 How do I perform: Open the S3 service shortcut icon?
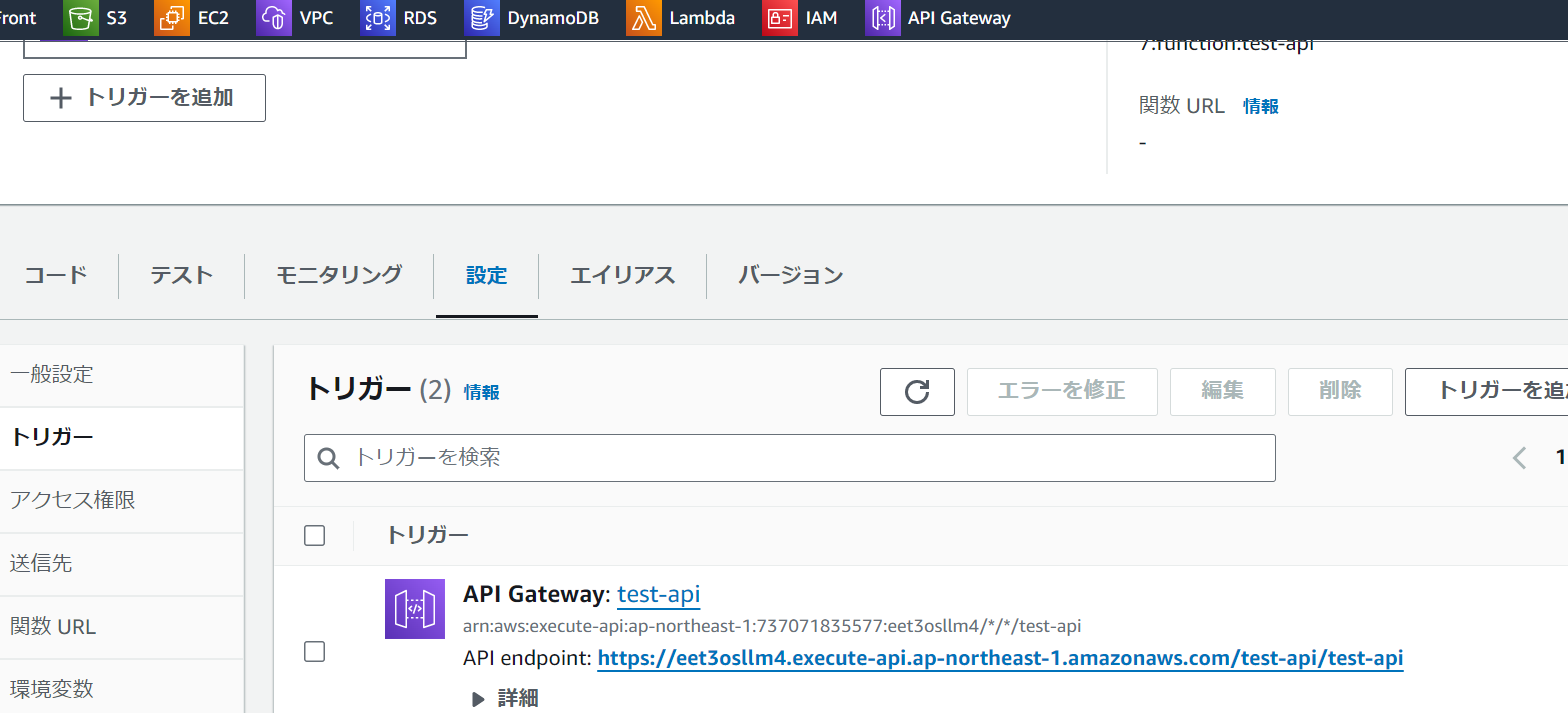pyautogui.click(x=81, y=18)
